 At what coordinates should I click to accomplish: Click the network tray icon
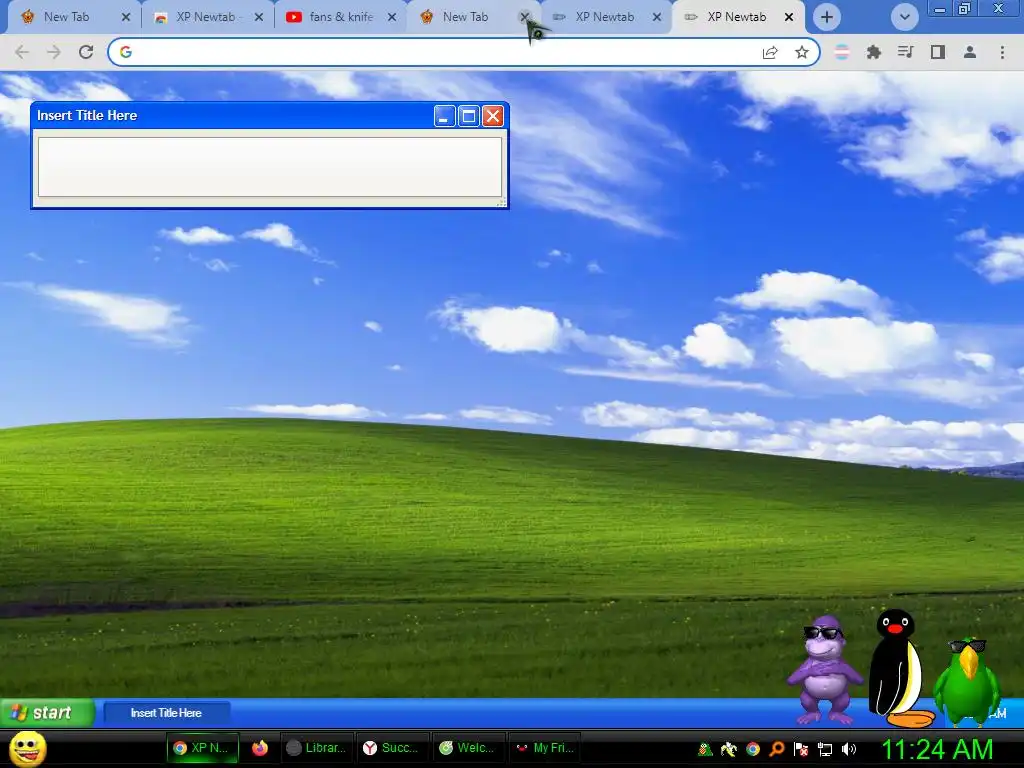[x=825, y=749]
